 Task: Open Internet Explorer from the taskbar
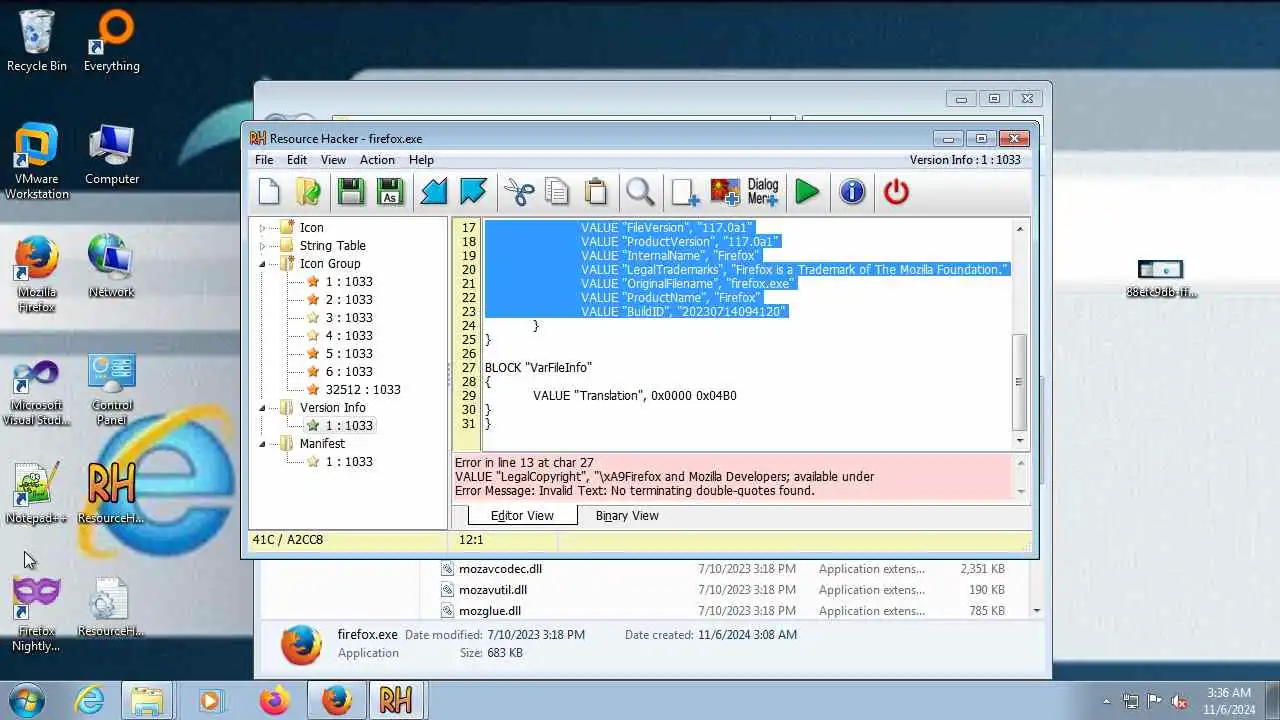point(90,700)
